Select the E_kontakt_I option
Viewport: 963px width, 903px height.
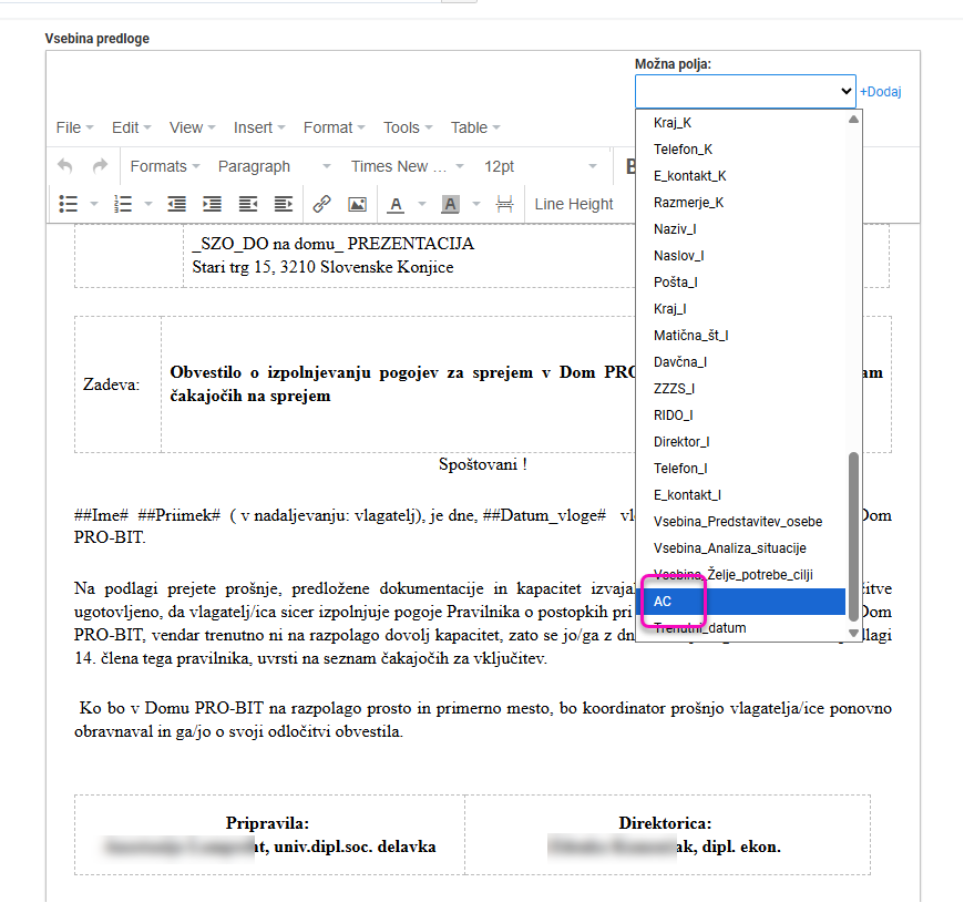tap(741, 495)
